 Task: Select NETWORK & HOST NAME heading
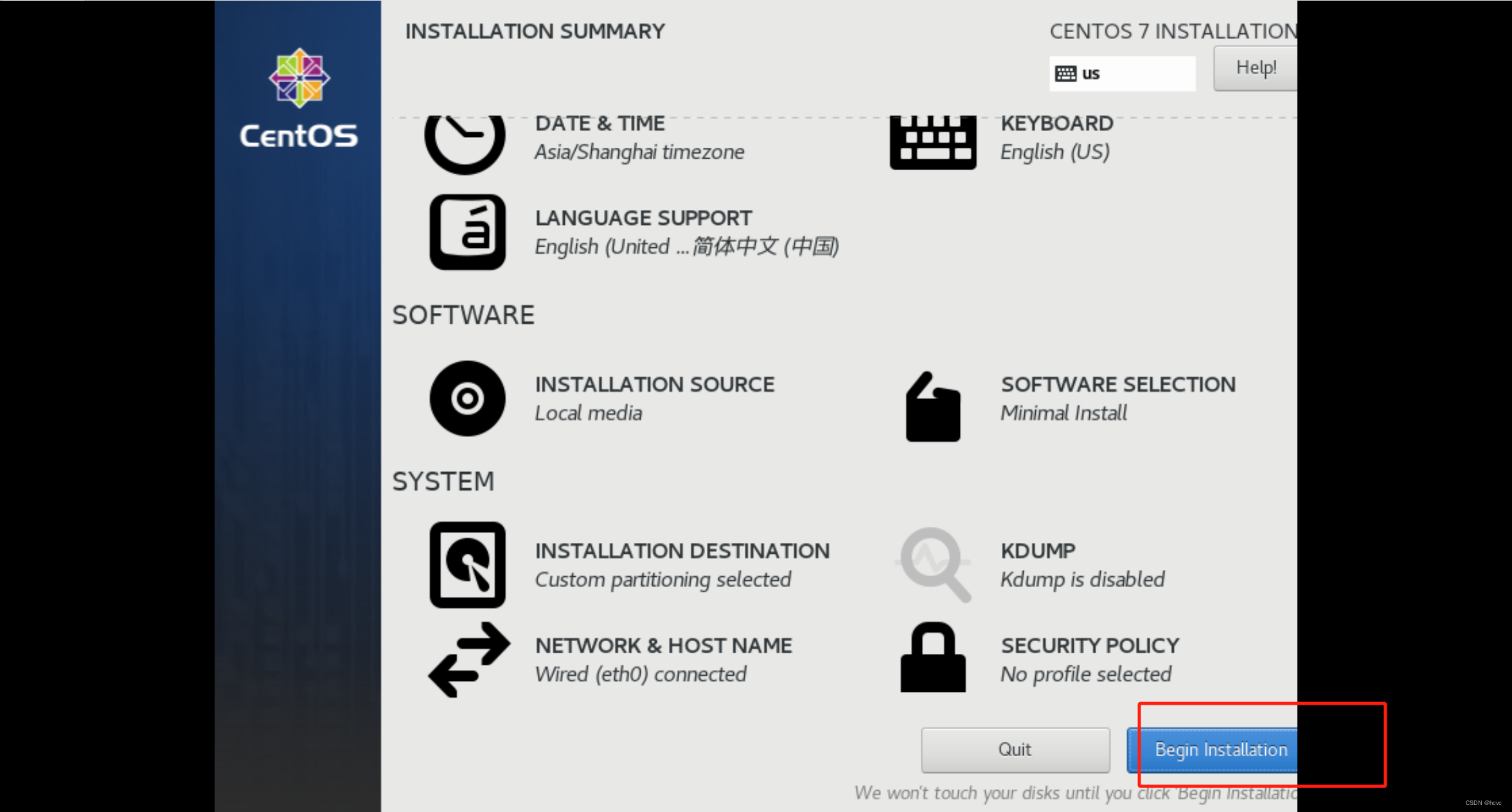point(664,646)
